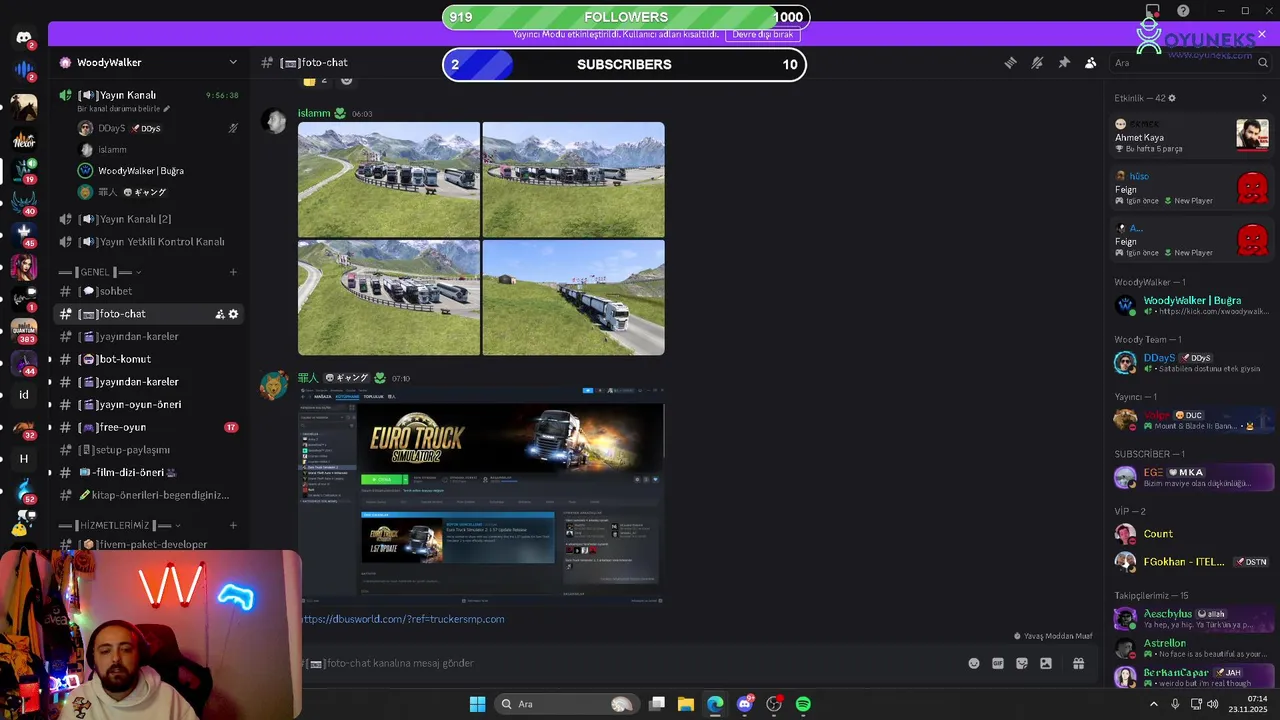
Task: Select member Astrellon in member list
Action: click(1192, 648)
